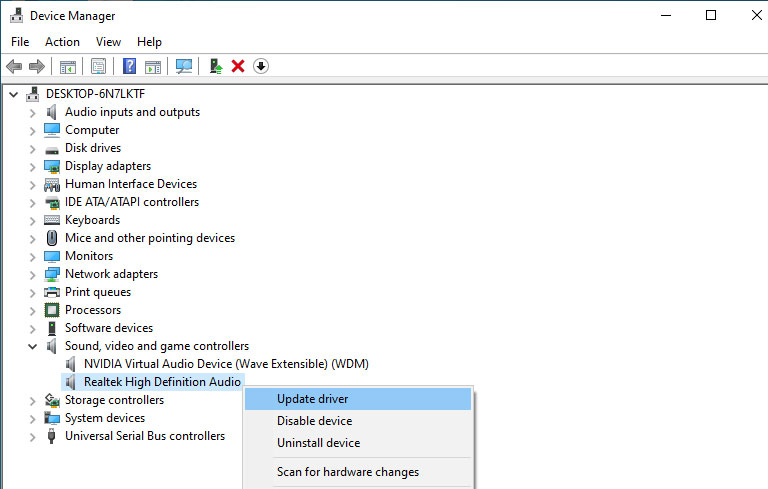This screenshot has width=768, height=489.
Task: Select Mice and other pointing devices label
Action: click(150, 238)
